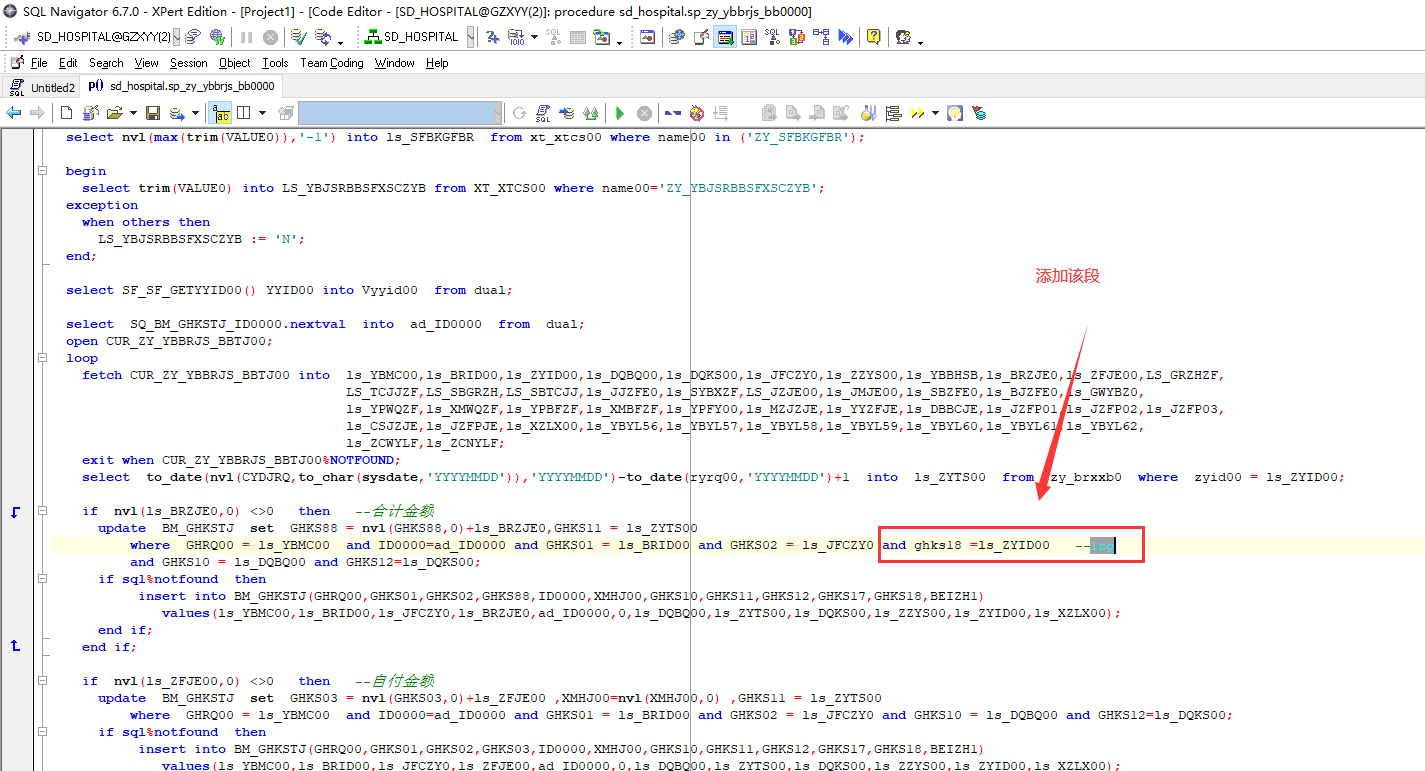The width and height of the screenshot is (1425, 771).
Task: Click the blue Back navigation arrow
Action: click(x=14, y=113)
